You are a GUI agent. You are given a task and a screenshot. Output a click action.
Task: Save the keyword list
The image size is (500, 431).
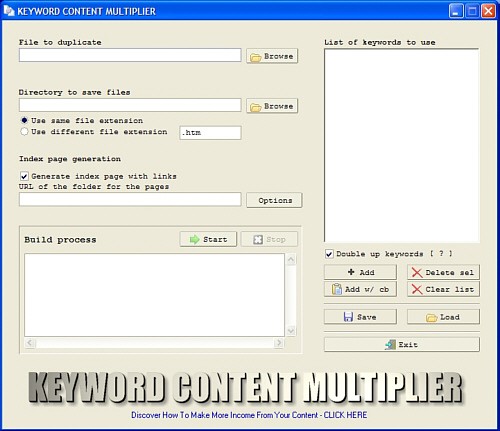pos(360,317)
